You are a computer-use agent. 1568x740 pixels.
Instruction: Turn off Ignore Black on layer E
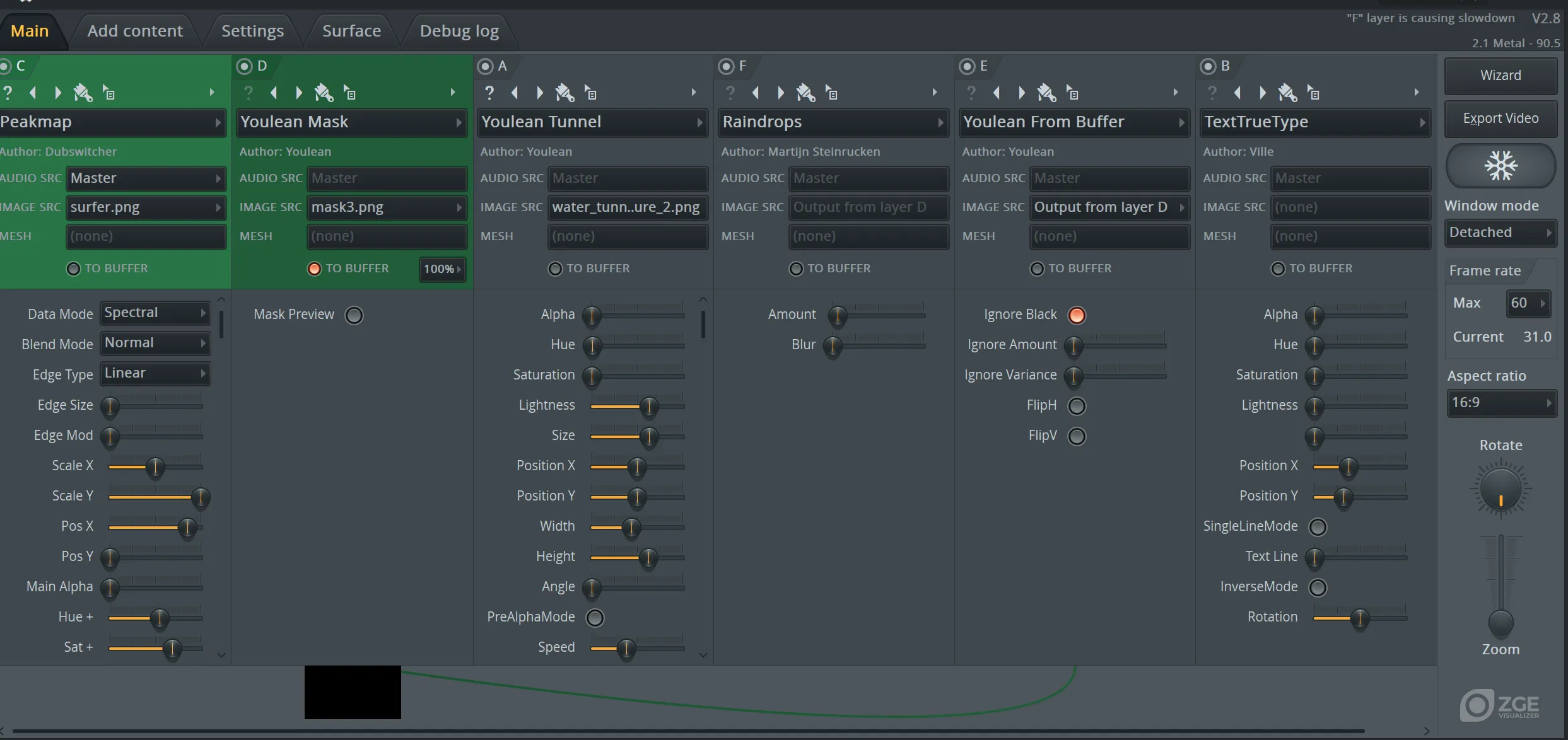[x=1077, y=315]
